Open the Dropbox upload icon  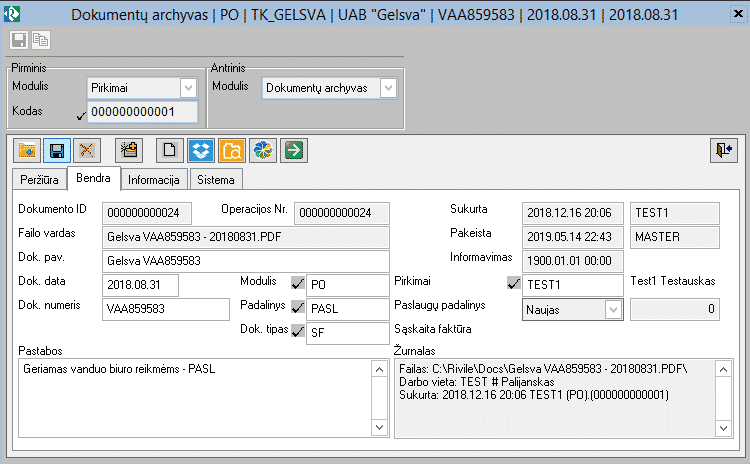201,150
